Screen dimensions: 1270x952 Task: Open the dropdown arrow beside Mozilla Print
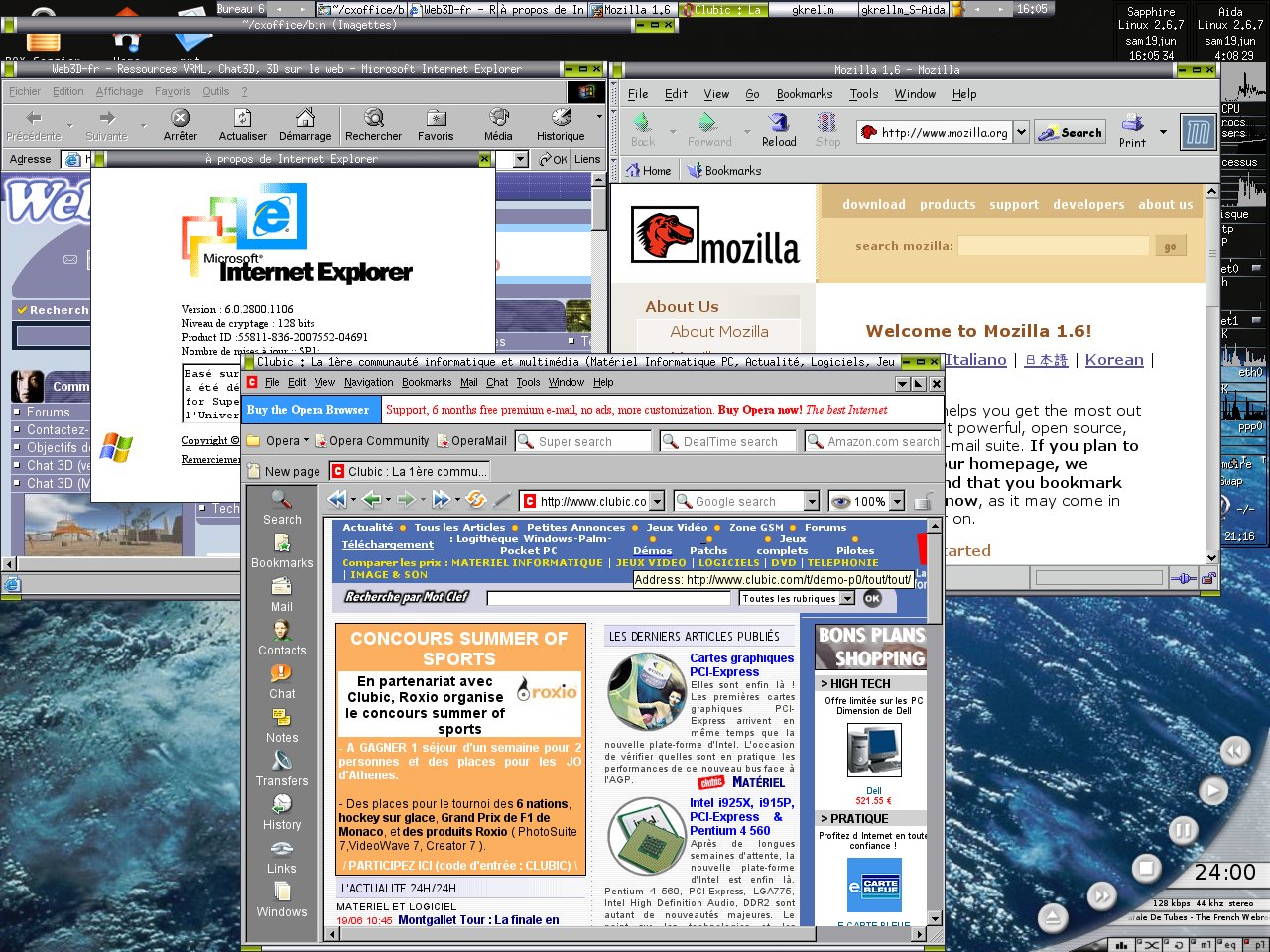coord(1163,131)
